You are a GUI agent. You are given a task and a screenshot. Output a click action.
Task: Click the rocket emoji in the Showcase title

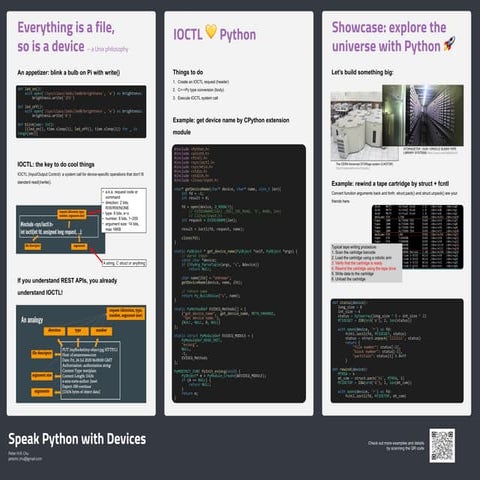(x=449, y=44)
